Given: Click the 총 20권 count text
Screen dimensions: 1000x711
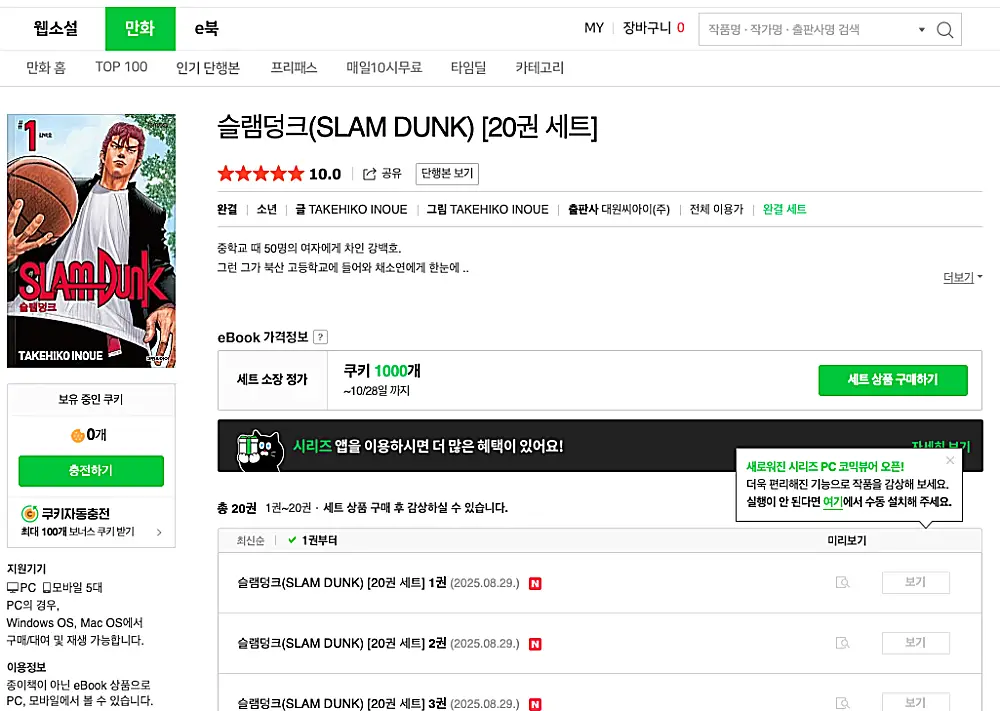Looking at the screenshot, I should (x=237, y=508).
